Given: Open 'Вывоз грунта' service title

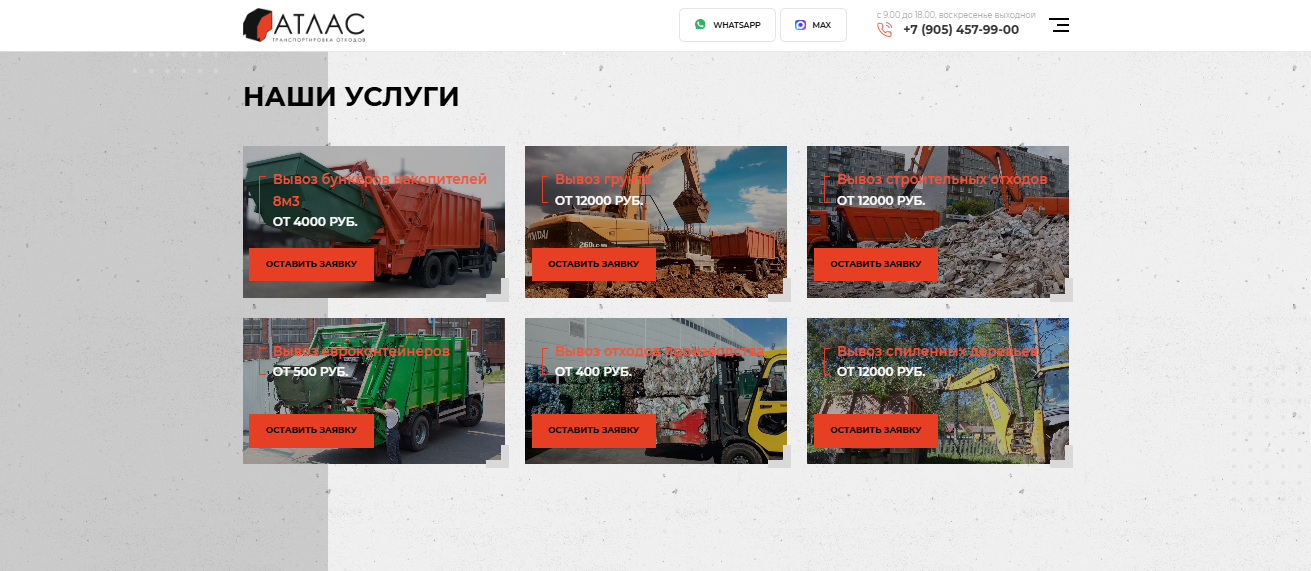Looking at the screenshot, I should point(603,179).
